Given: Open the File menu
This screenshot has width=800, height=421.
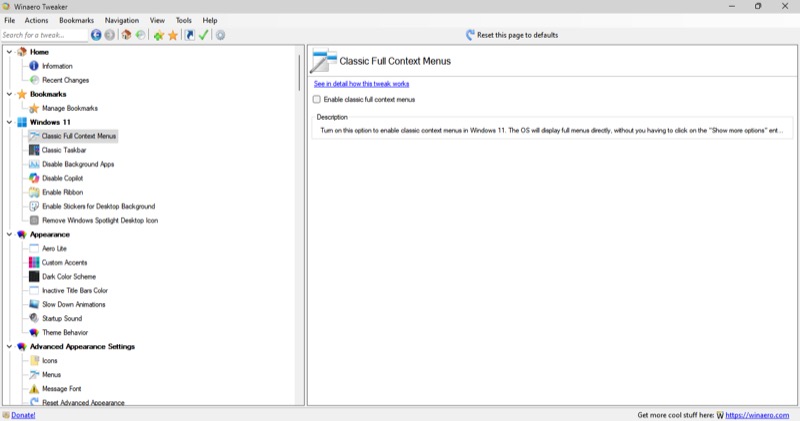Looking at the screenshot, I should coord(10,20).
